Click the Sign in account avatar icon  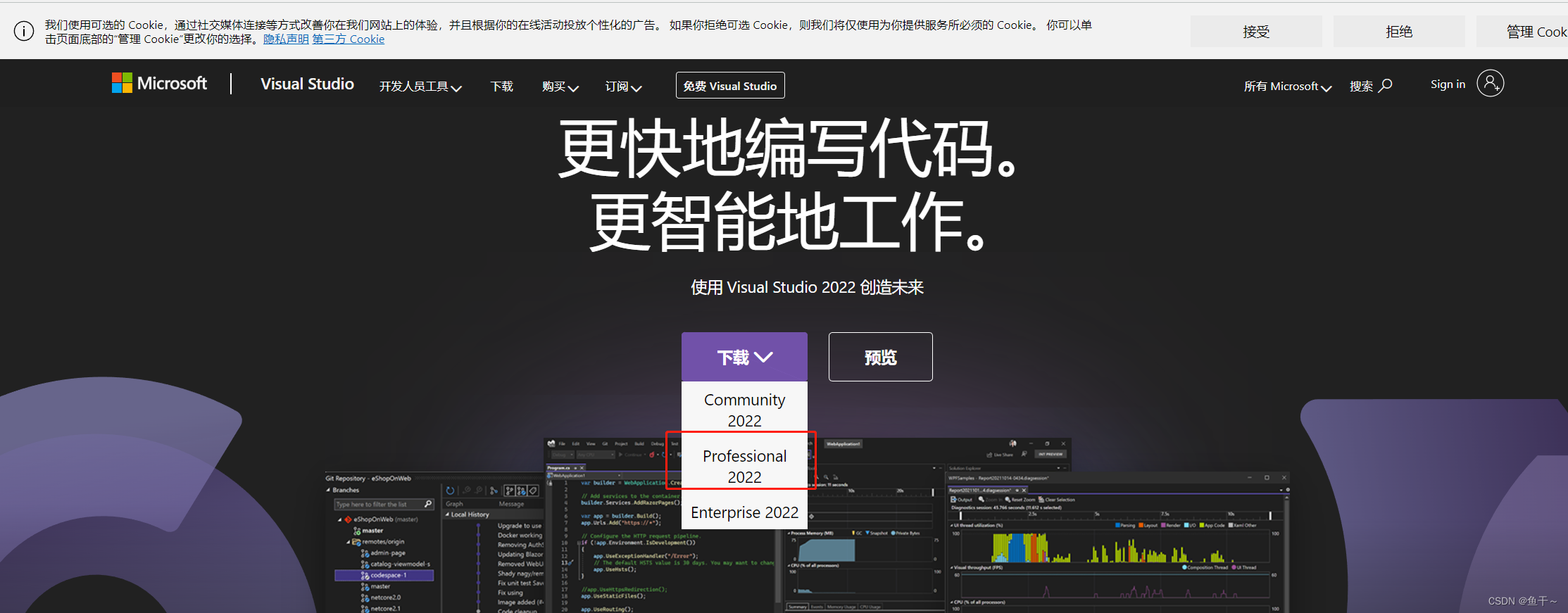pyautogui.click(x=1490, y=83)
